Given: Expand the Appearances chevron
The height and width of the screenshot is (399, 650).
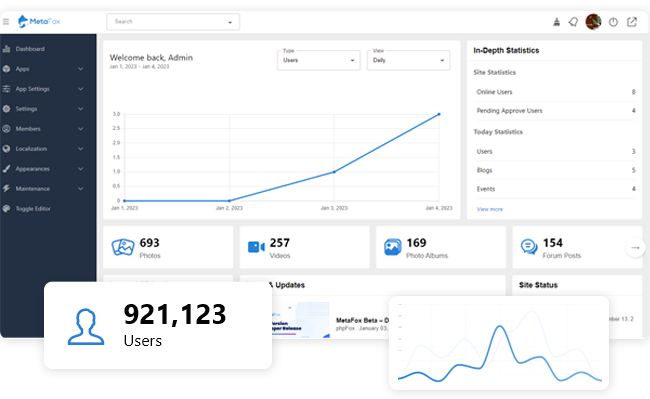Looking at the screenshot, I should 80,169.
